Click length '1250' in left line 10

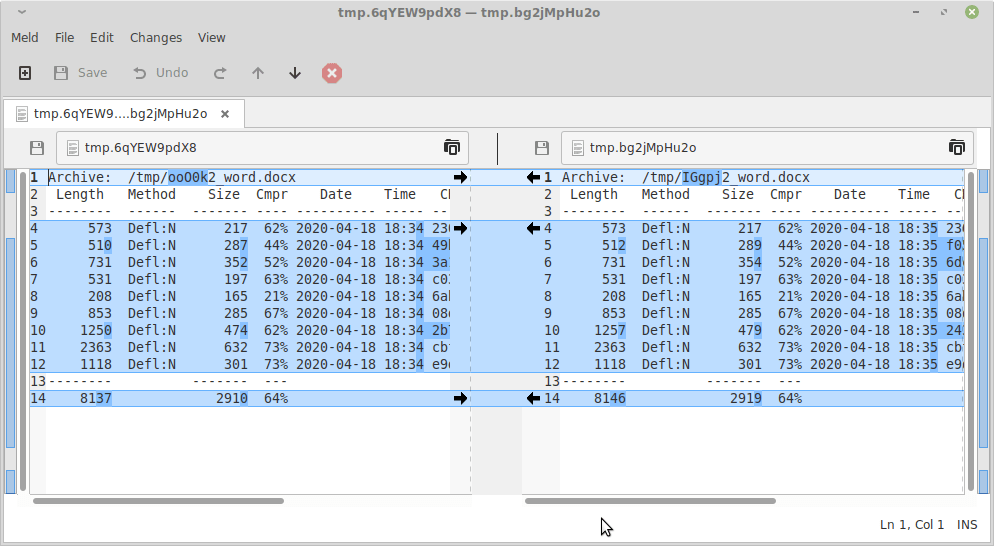pos(96,330)
